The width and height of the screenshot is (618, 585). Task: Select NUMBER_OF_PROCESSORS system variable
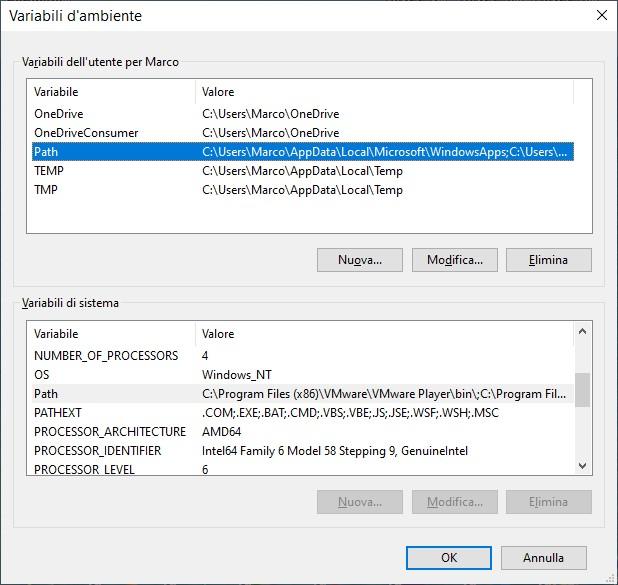(x=106, y=356)
